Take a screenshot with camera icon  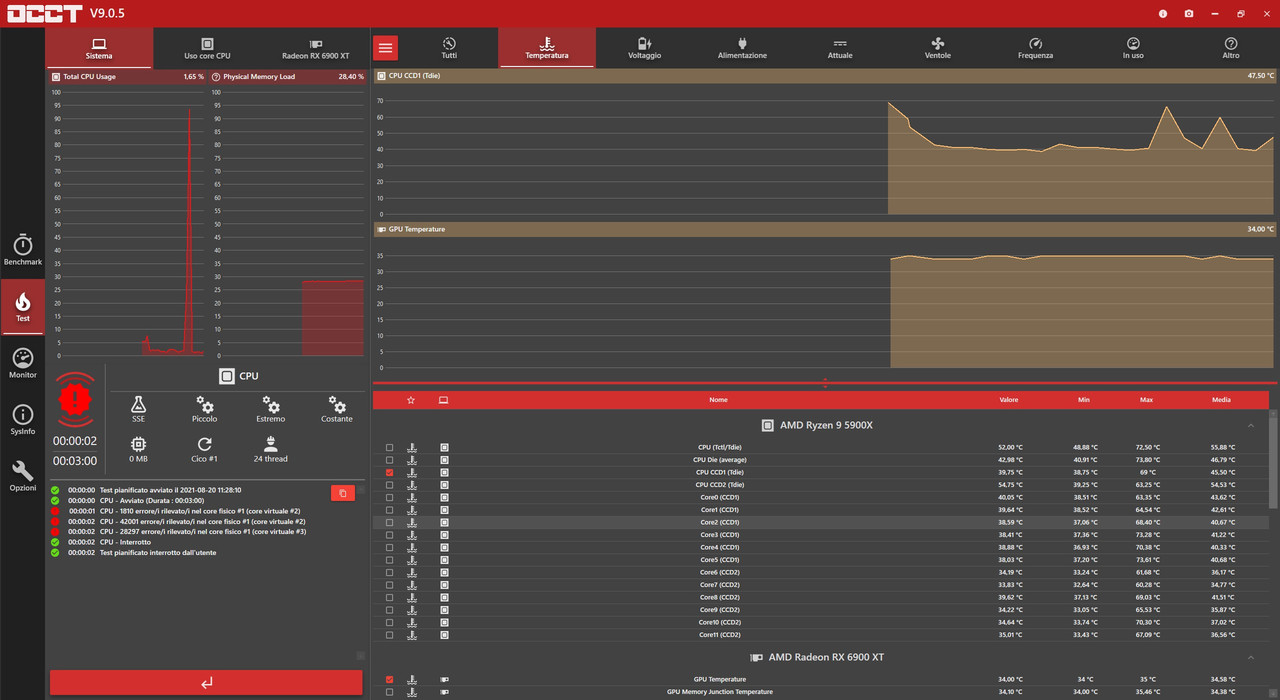click(1189, 14)
